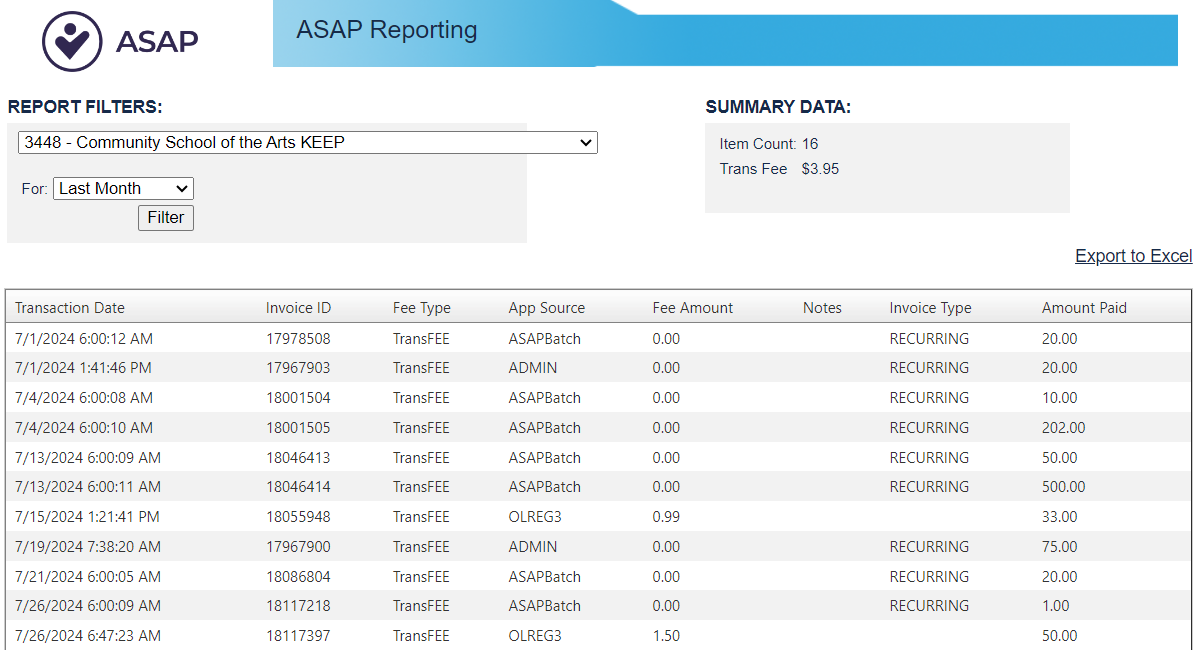Click TransFEE fee type for invoice 18086804

421,576
